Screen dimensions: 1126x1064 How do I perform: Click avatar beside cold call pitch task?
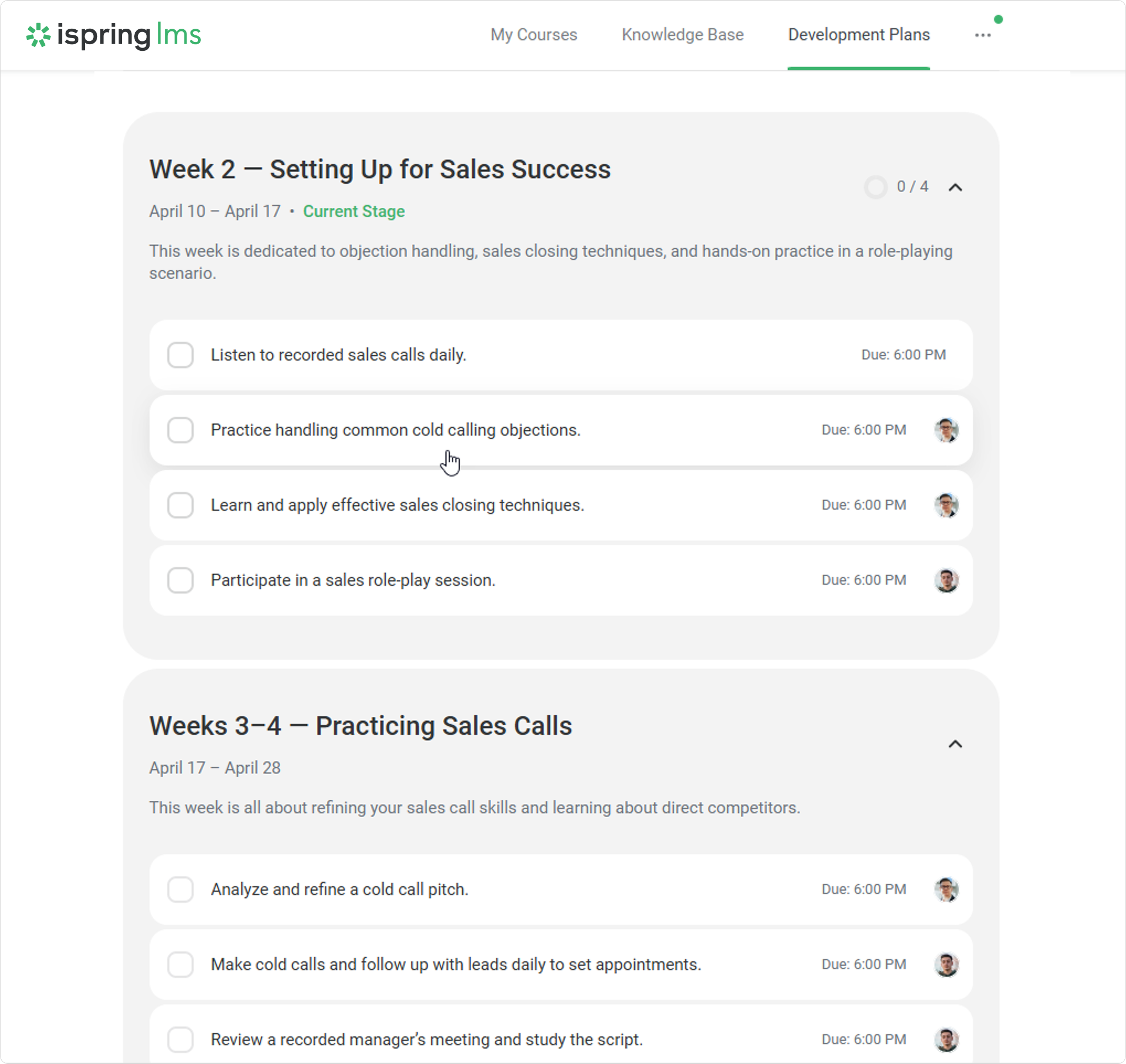pyautogui.click(x=946, y=890)
